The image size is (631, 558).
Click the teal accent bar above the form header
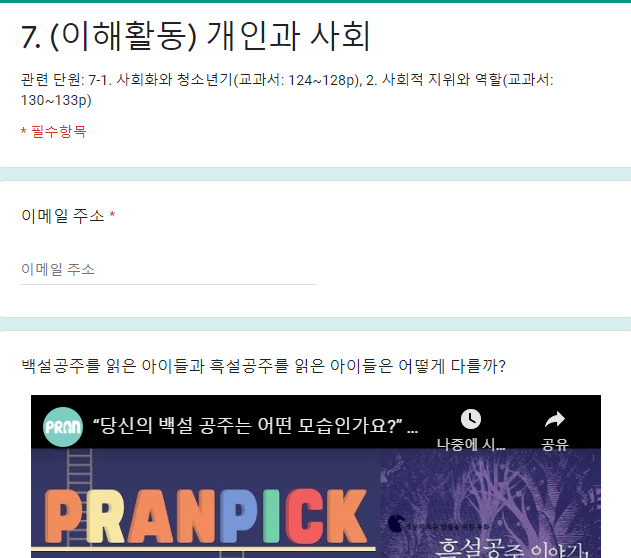(x=316, y=1)
